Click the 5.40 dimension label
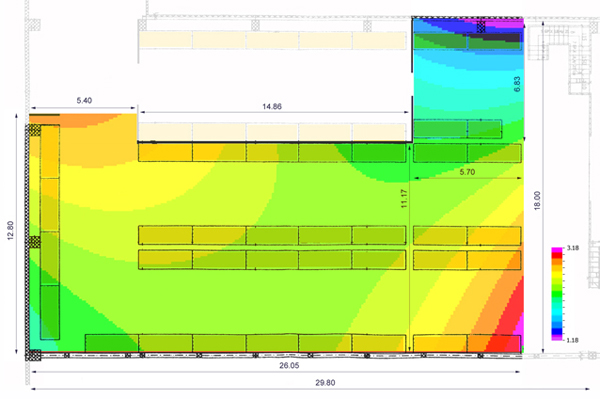600x399 pixels. click(x=84, y=101)
